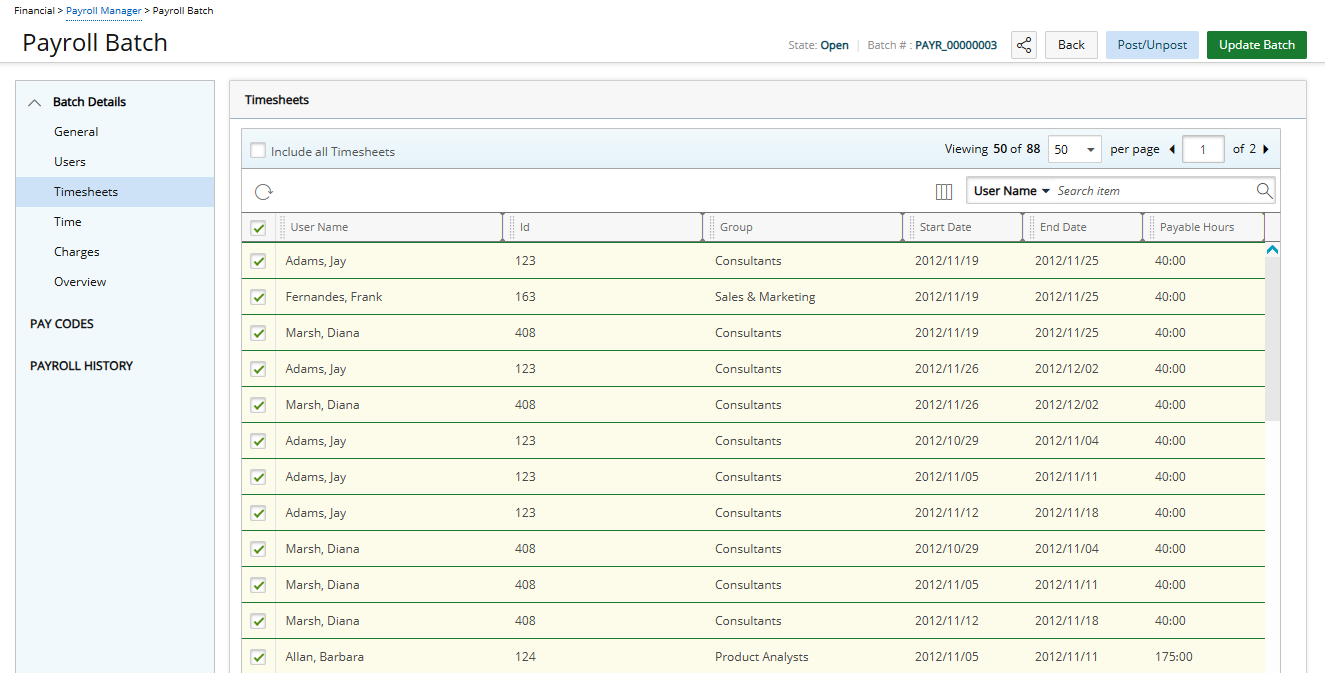Uncheck the Fernandes, Frank timesheet row
The height and width of the screenshot is (673, 1325).
[258, 297]
